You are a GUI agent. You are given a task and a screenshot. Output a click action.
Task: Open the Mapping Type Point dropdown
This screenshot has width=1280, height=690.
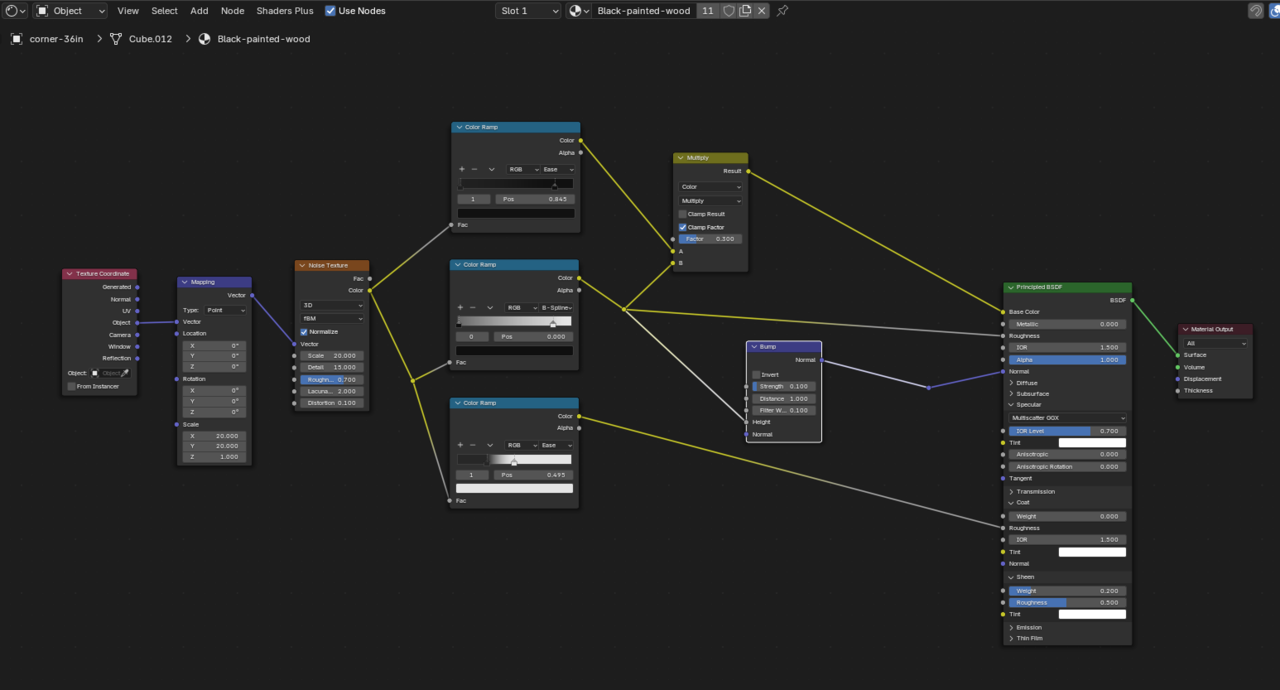[225, 310]
